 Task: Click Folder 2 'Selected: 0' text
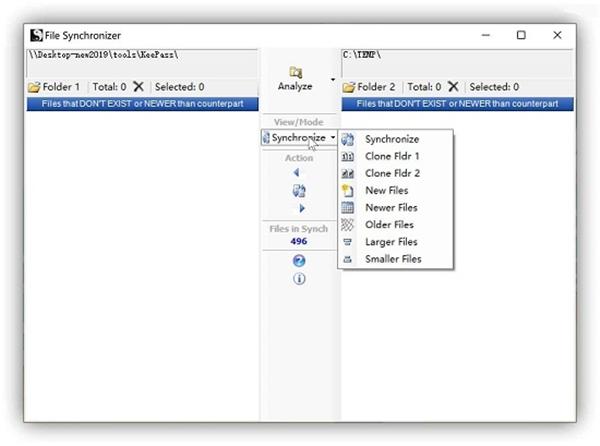pyautogui.click(x=494, y=87)
